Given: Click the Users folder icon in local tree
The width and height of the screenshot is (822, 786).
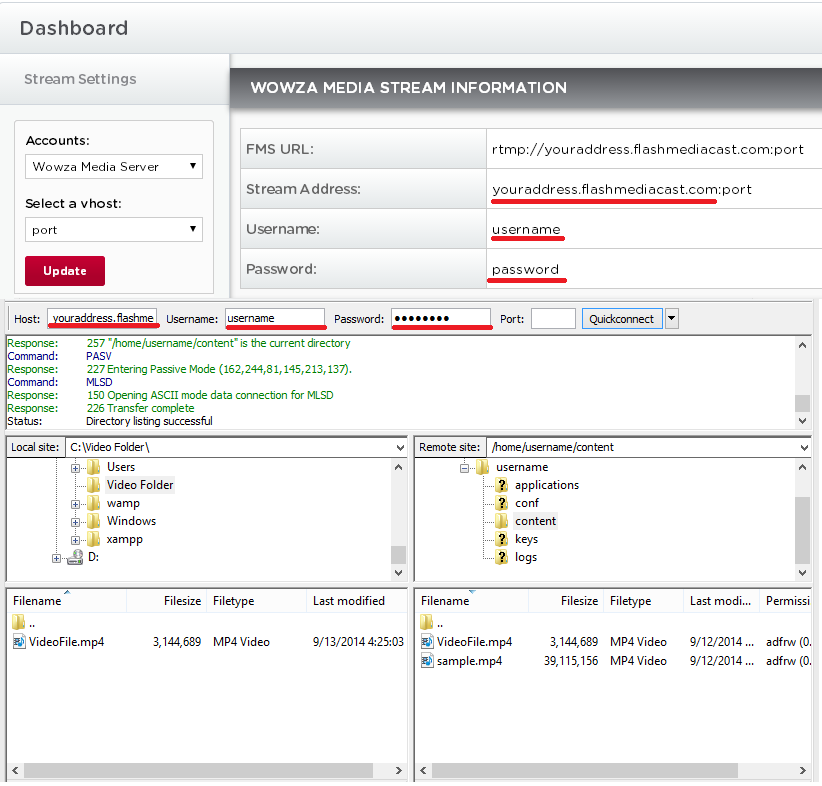Looking at the screenshot, I should [94, 467].
